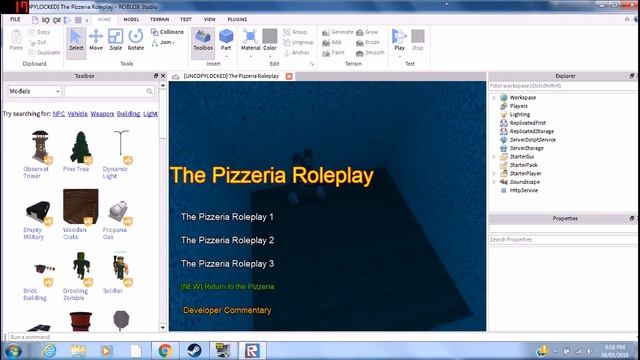
Task: Select the Drooling Zombie model thumbnail
Action: [81, 268]
